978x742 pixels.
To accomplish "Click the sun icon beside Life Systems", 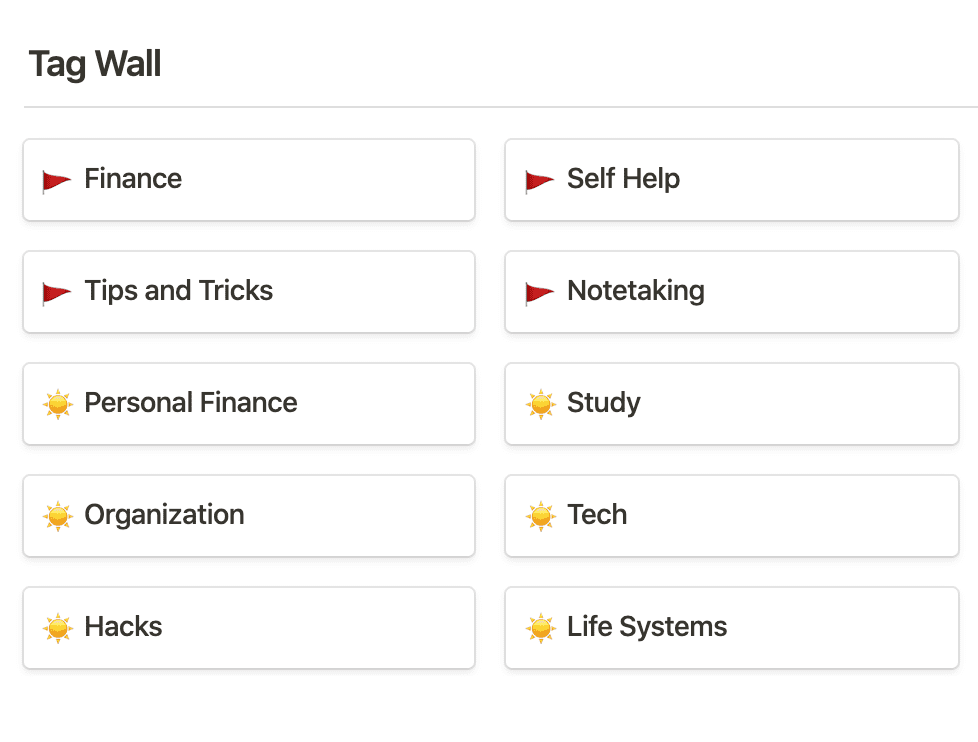I will click(541, 628).
